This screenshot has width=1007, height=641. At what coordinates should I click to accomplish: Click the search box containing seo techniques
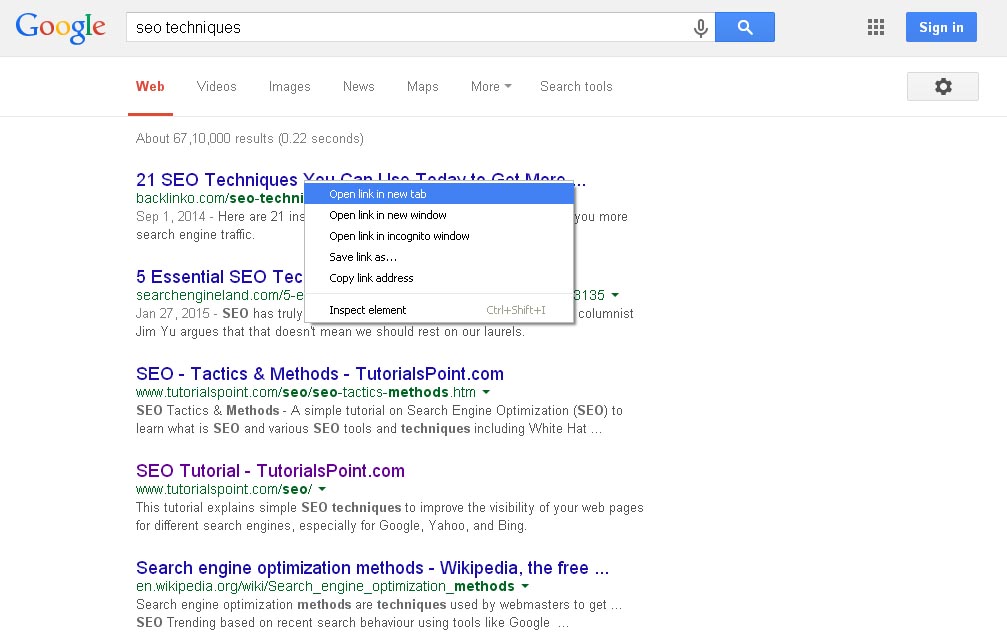[420, 27]
